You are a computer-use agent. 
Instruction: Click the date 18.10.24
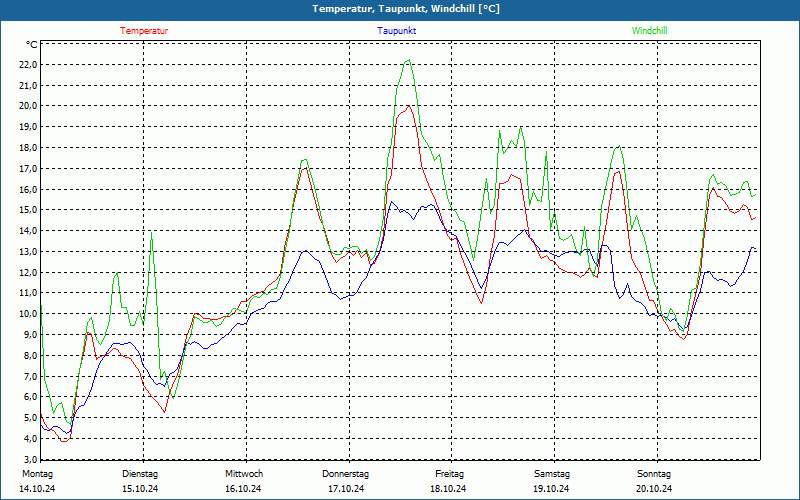(x=448, y=489)
